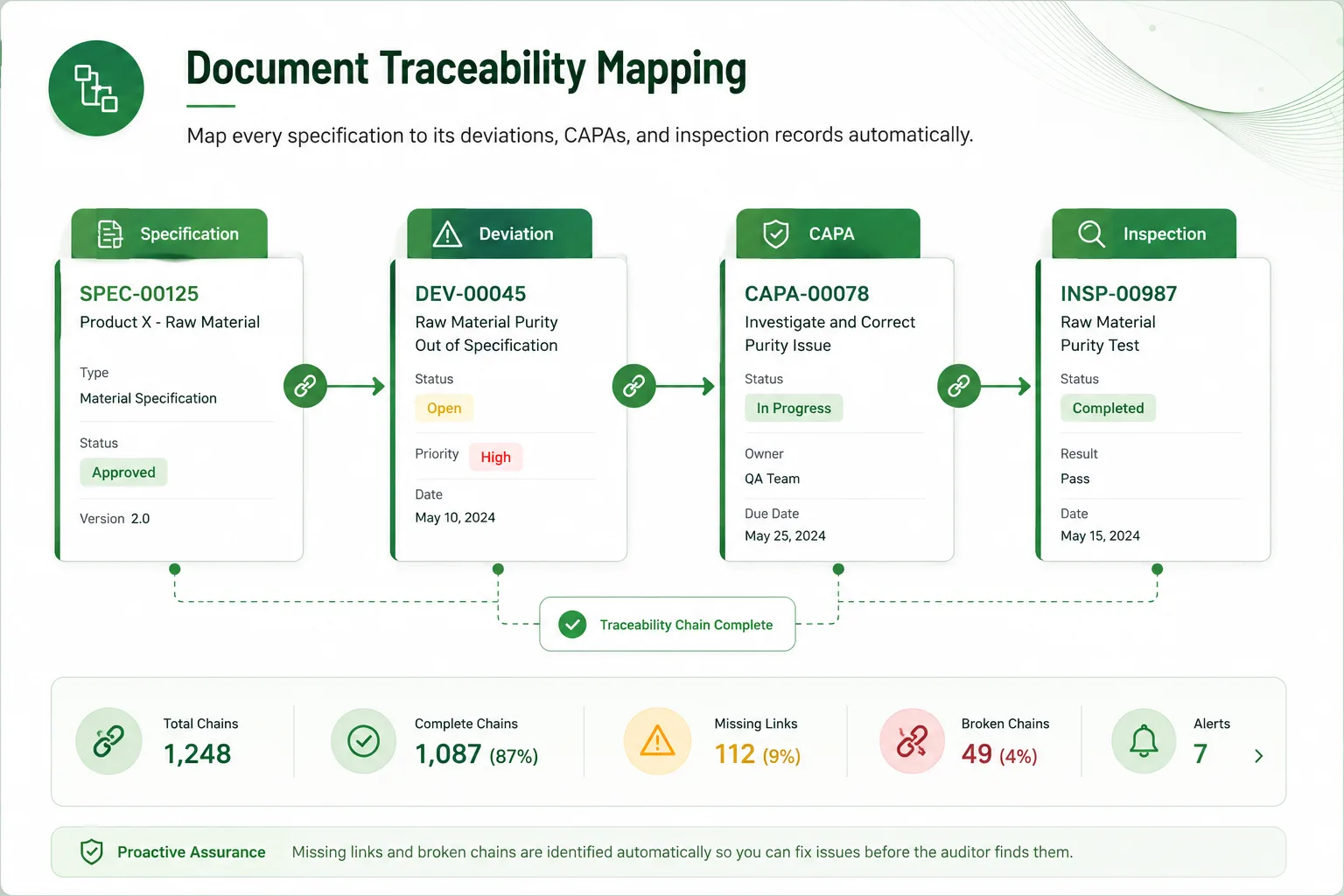The height and width of the screenshot is (896, 1344).
Task: Click the Missing Links warning icon
Action: [657, 741]
